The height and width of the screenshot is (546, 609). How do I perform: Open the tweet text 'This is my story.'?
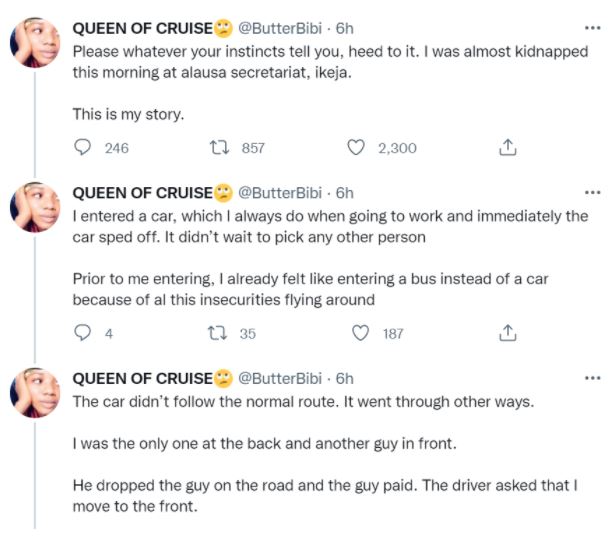pos(129,114)
